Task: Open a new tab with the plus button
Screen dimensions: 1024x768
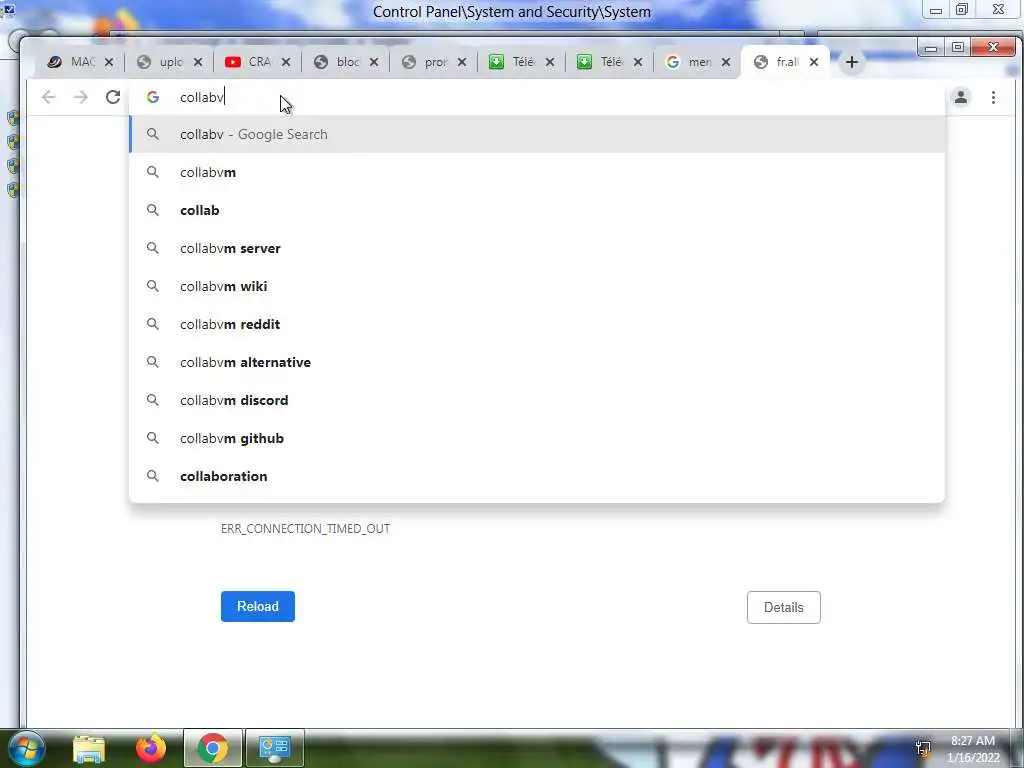Action: [x=852, y=62]
